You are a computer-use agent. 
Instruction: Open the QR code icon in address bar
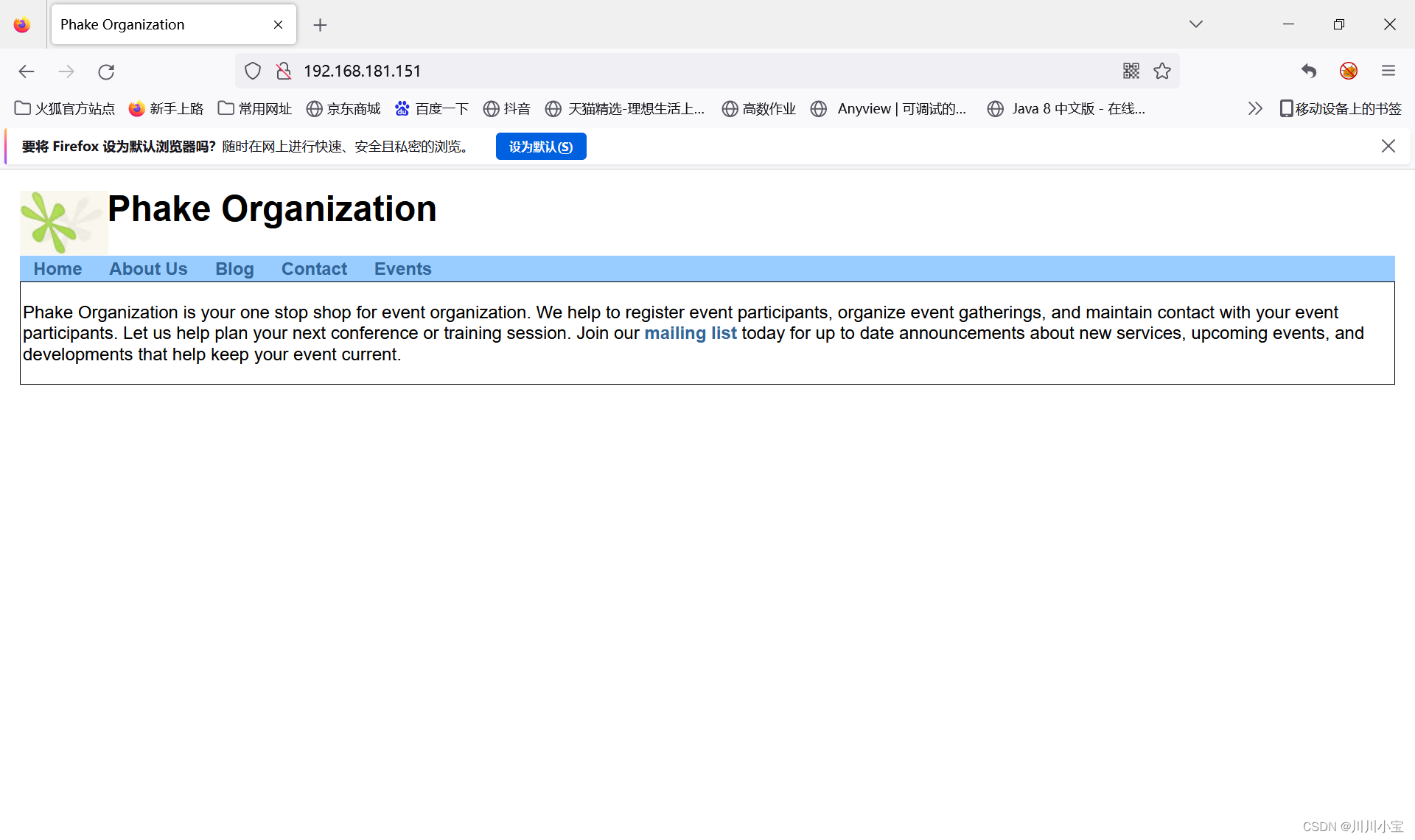1131,71
